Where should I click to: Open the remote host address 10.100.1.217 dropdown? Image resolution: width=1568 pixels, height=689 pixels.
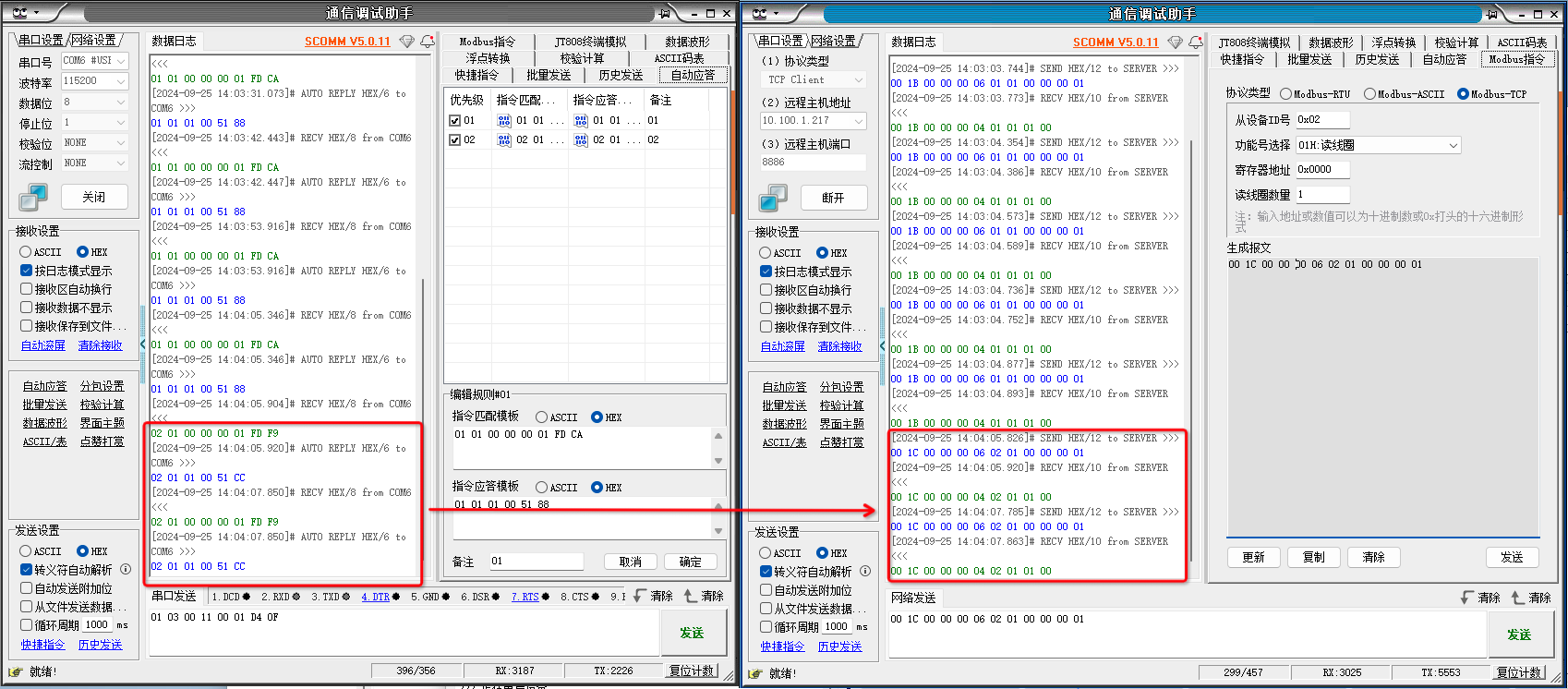(x=859, y=121)
